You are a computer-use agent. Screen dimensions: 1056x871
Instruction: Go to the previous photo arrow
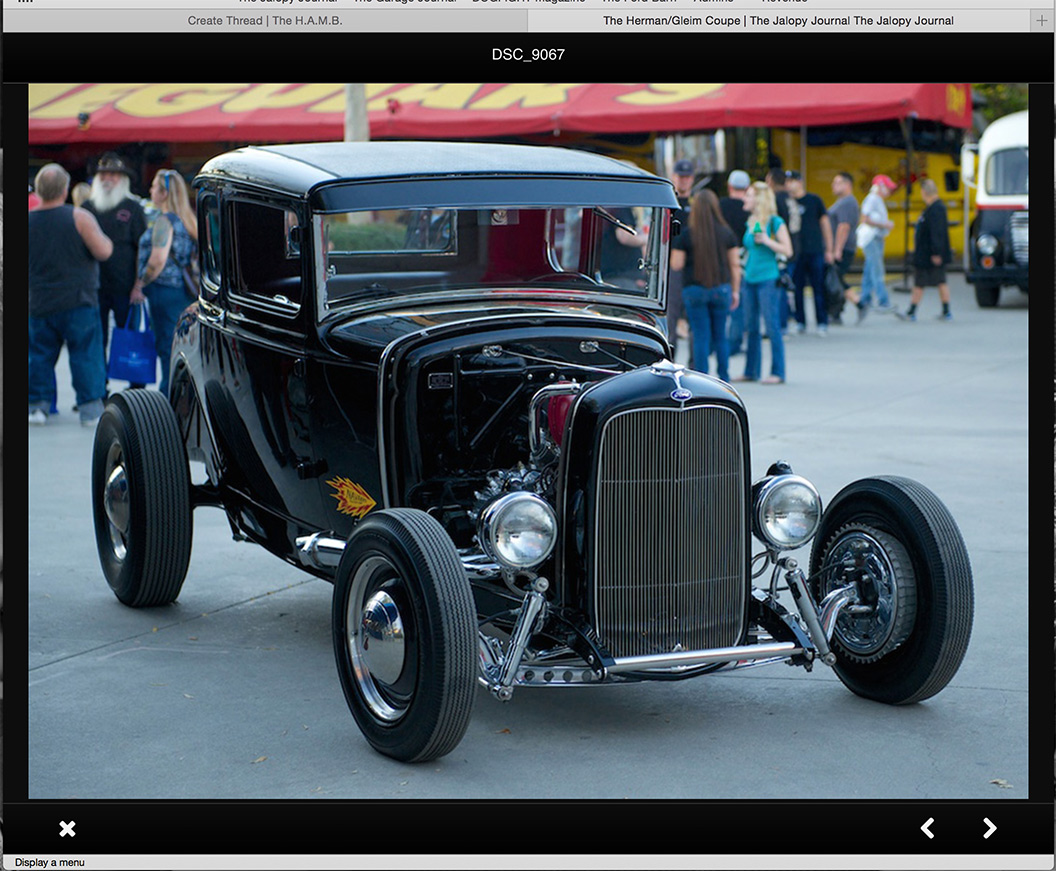[927, 828]
